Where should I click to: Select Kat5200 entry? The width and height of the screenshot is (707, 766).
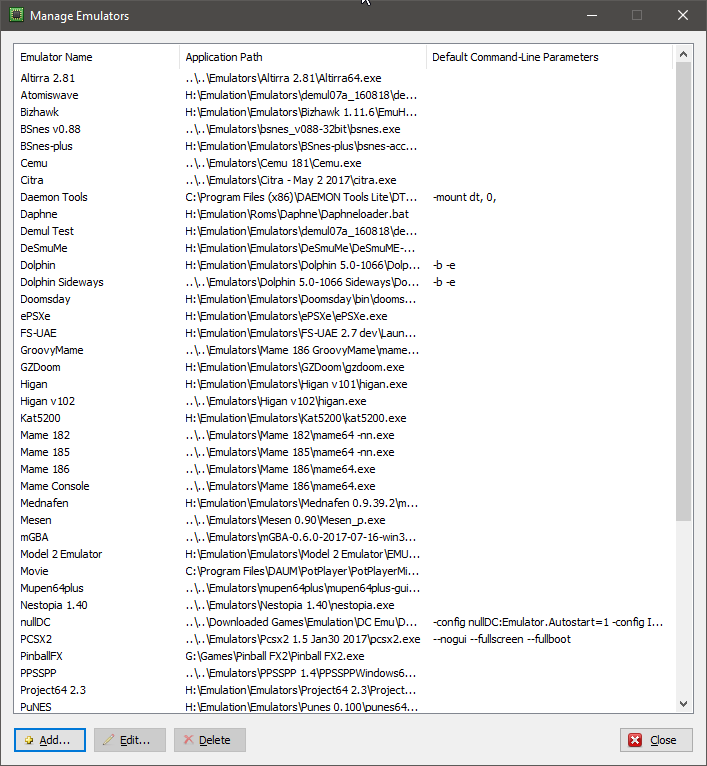tap(344, 418)
